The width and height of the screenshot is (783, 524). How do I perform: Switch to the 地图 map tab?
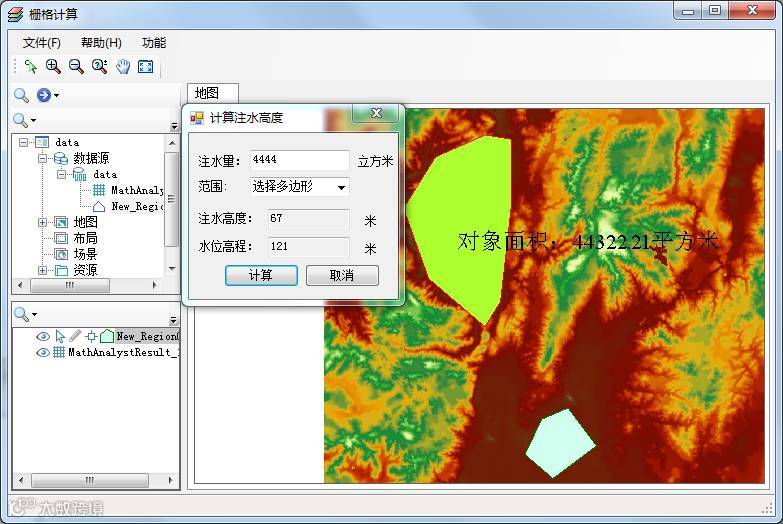(213, 93)
